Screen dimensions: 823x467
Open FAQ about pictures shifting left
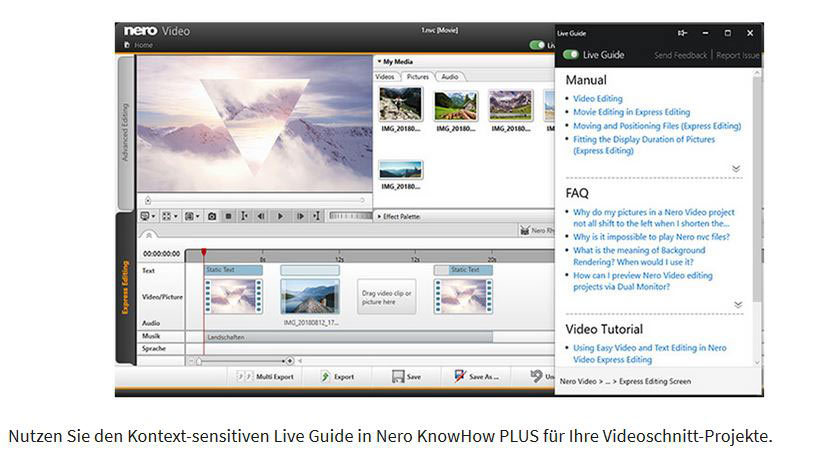pos(654,218)
